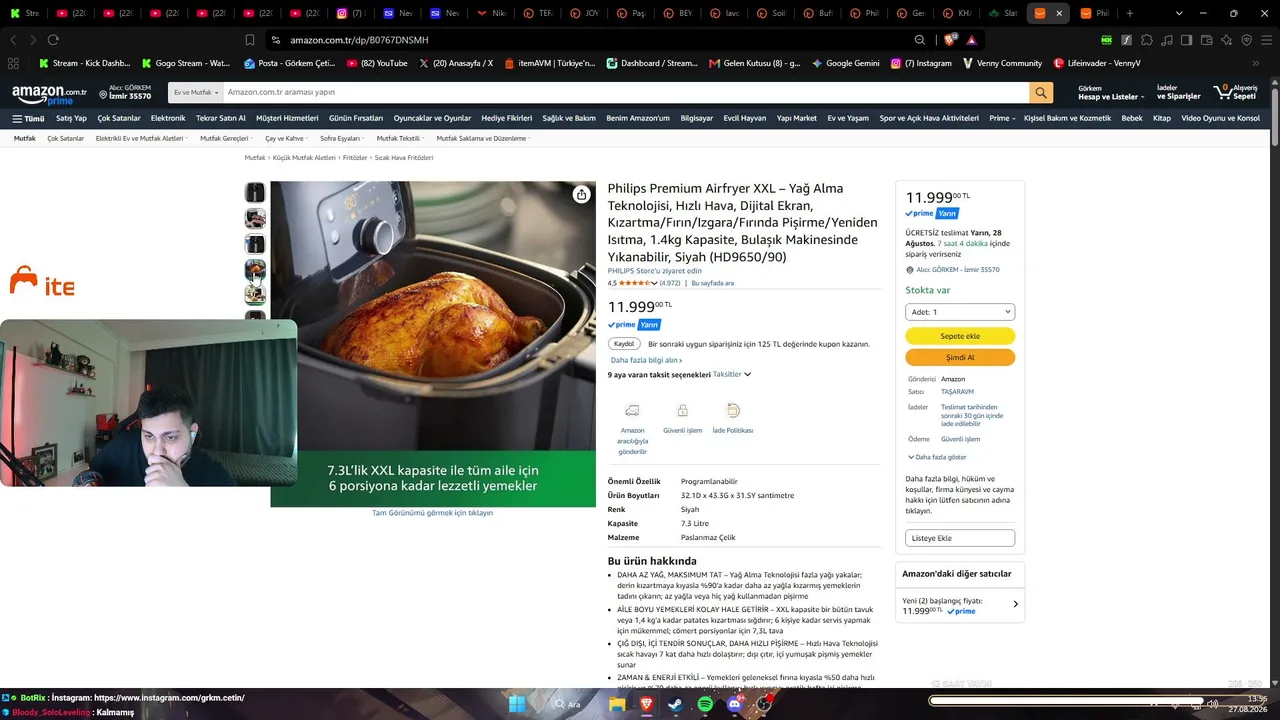The height and width of the screenshot is (720, 1280).
Task: Click the browser address bar URL
Action: tap(359, 40)
